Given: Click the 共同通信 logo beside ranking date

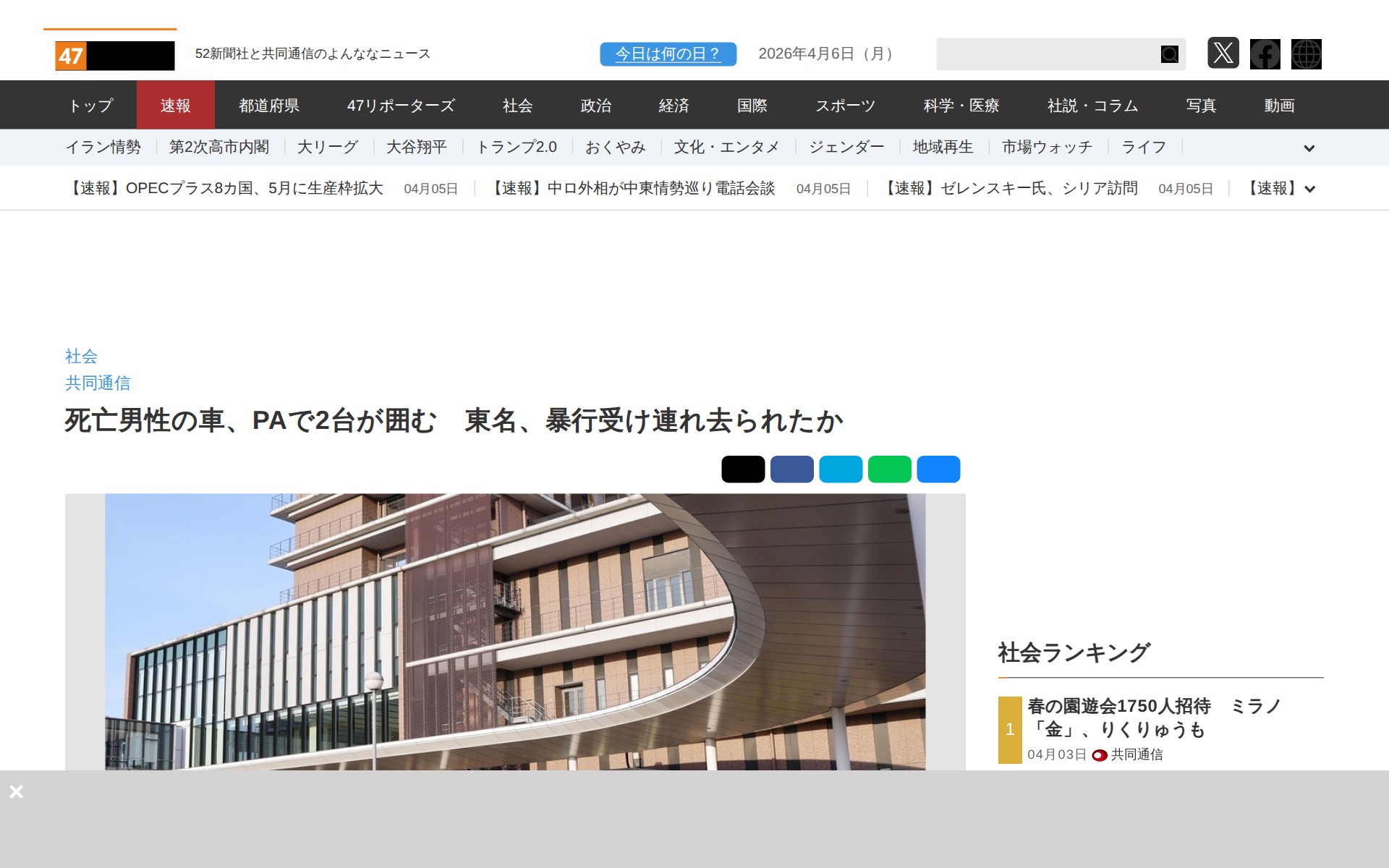Looking at the screenshot, I should [x=1098, y=755].
